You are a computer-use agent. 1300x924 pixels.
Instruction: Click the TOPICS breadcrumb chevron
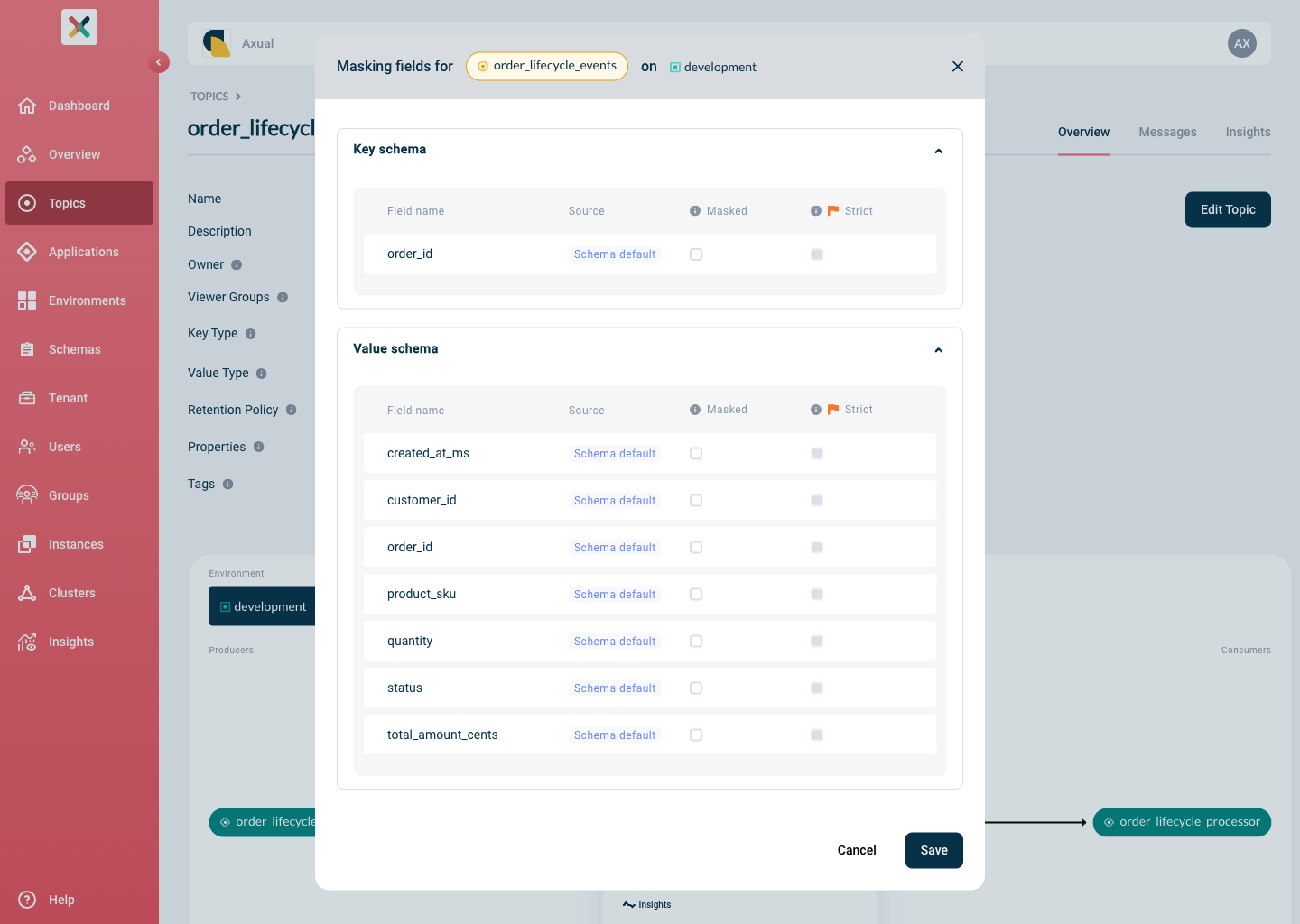238,97
